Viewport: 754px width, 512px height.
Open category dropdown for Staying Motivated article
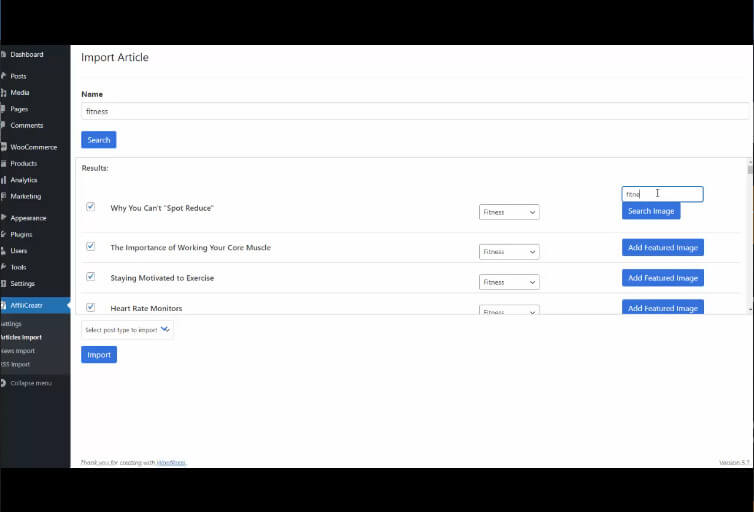(509, 282)
